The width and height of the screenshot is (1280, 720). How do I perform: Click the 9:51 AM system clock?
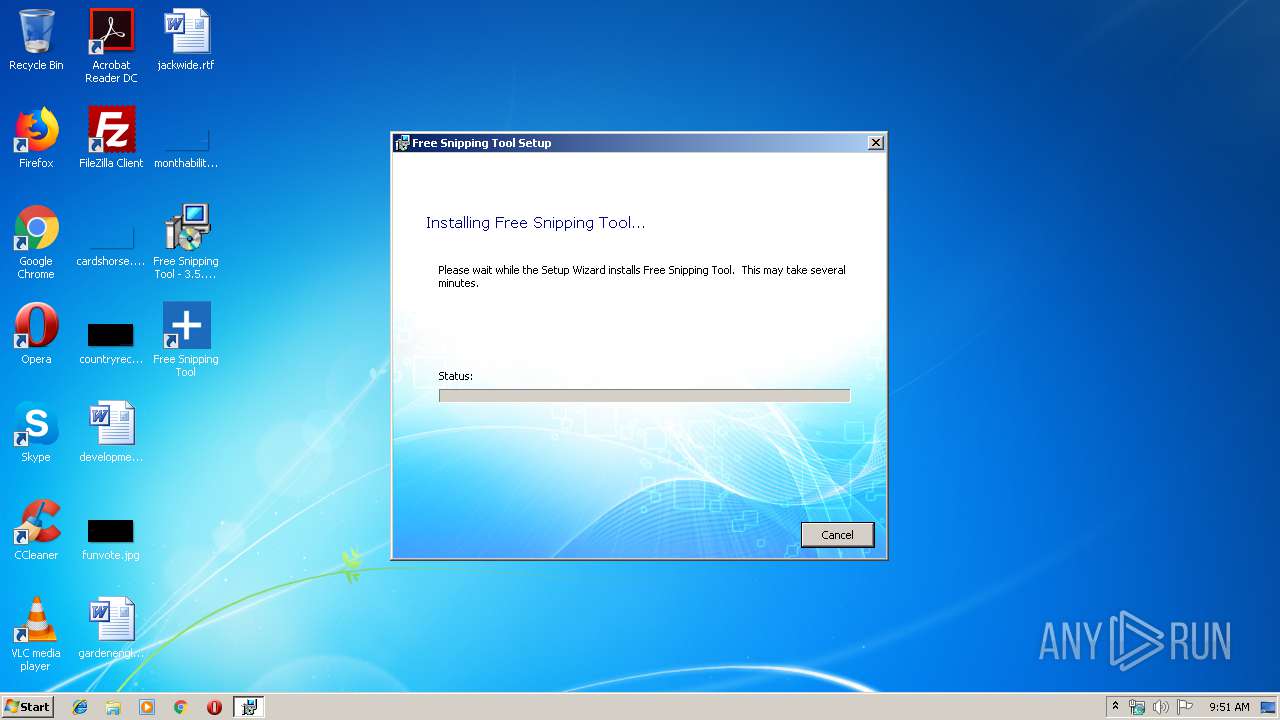click(1229, 707)
